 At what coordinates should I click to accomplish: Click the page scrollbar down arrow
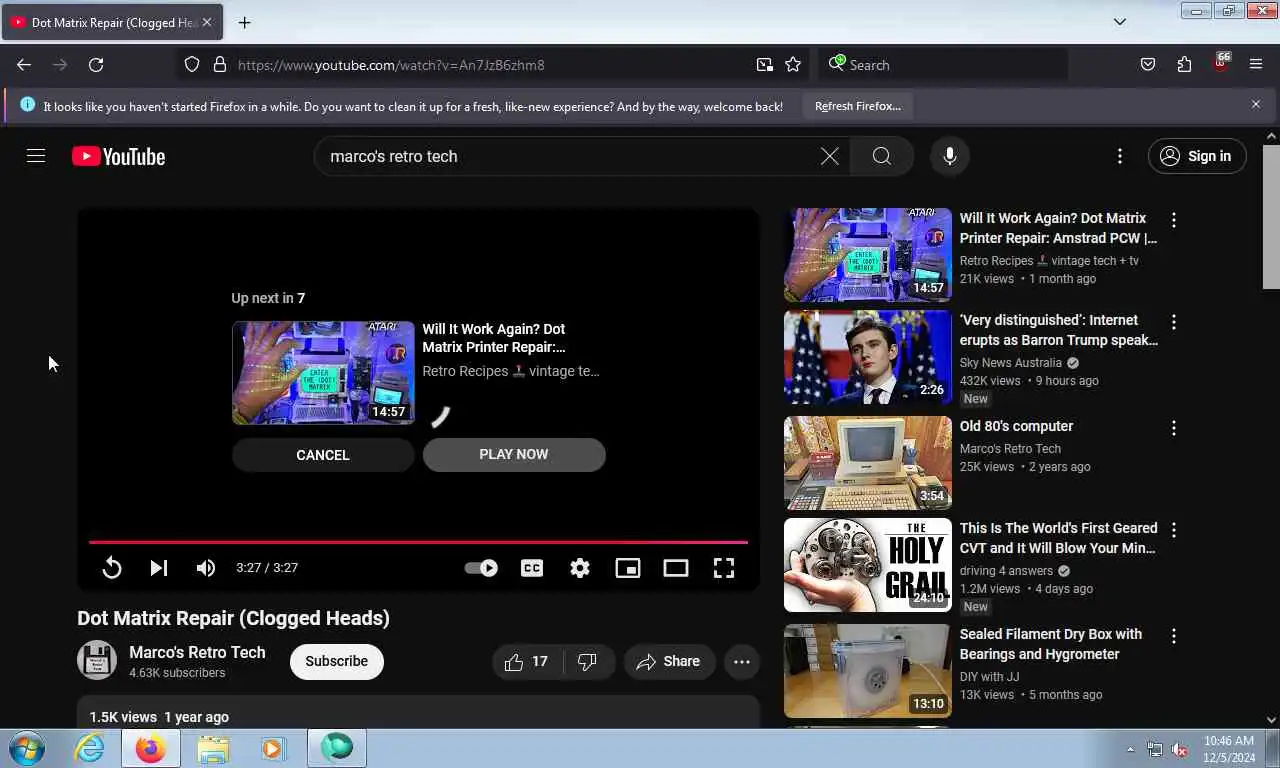[1271, 720]
